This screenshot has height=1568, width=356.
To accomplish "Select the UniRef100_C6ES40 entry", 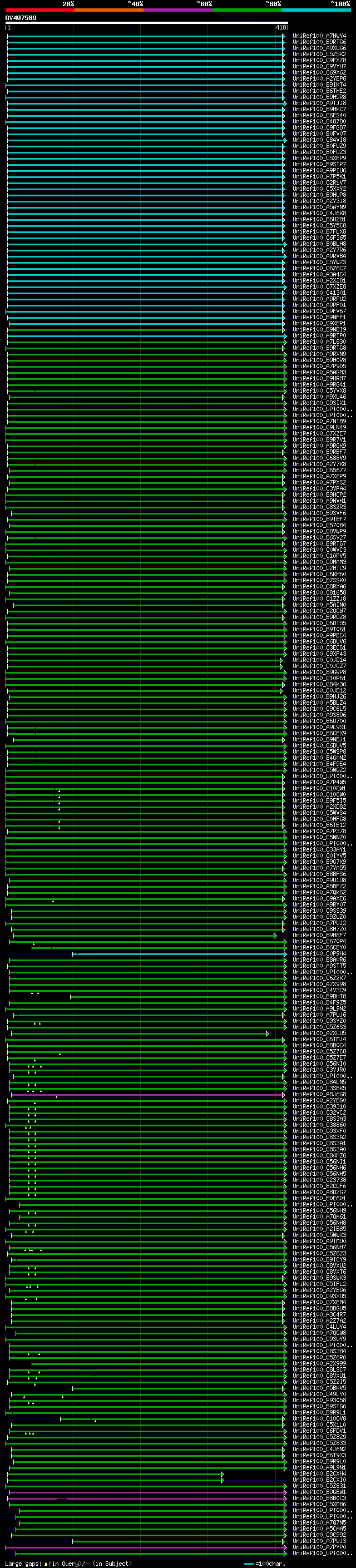I will tap(319, 116).
